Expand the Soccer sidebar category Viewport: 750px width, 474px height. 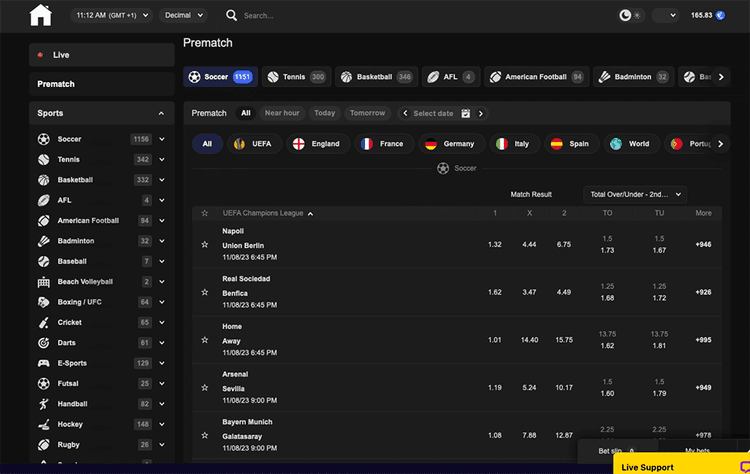[x=162, y=139]
